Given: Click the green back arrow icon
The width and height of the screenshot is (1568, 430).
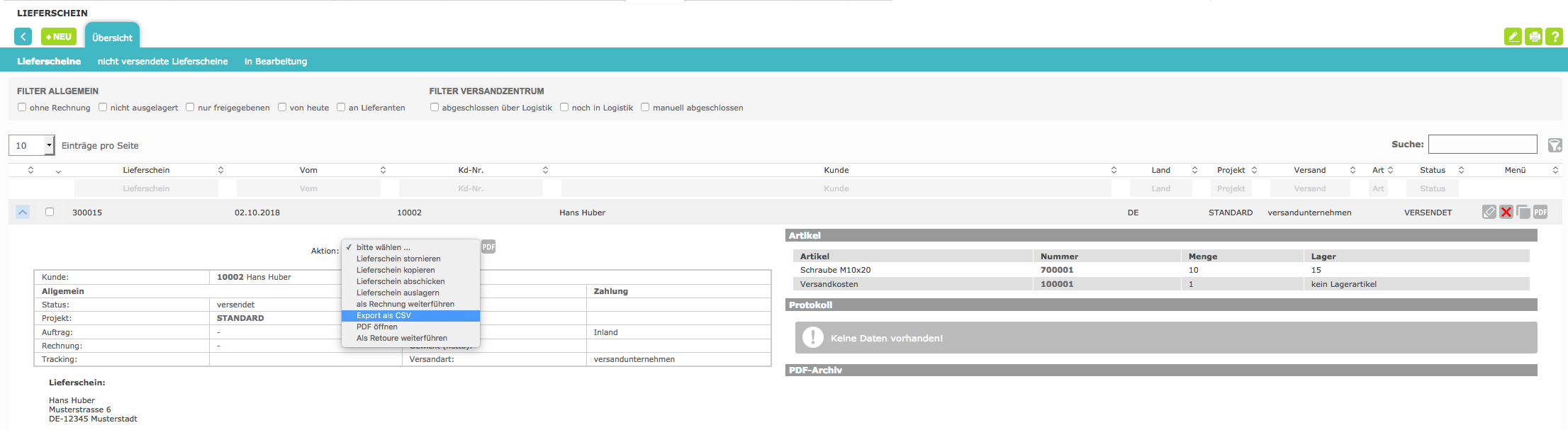Looking at the screenshot, I should (x=23, y=37).
